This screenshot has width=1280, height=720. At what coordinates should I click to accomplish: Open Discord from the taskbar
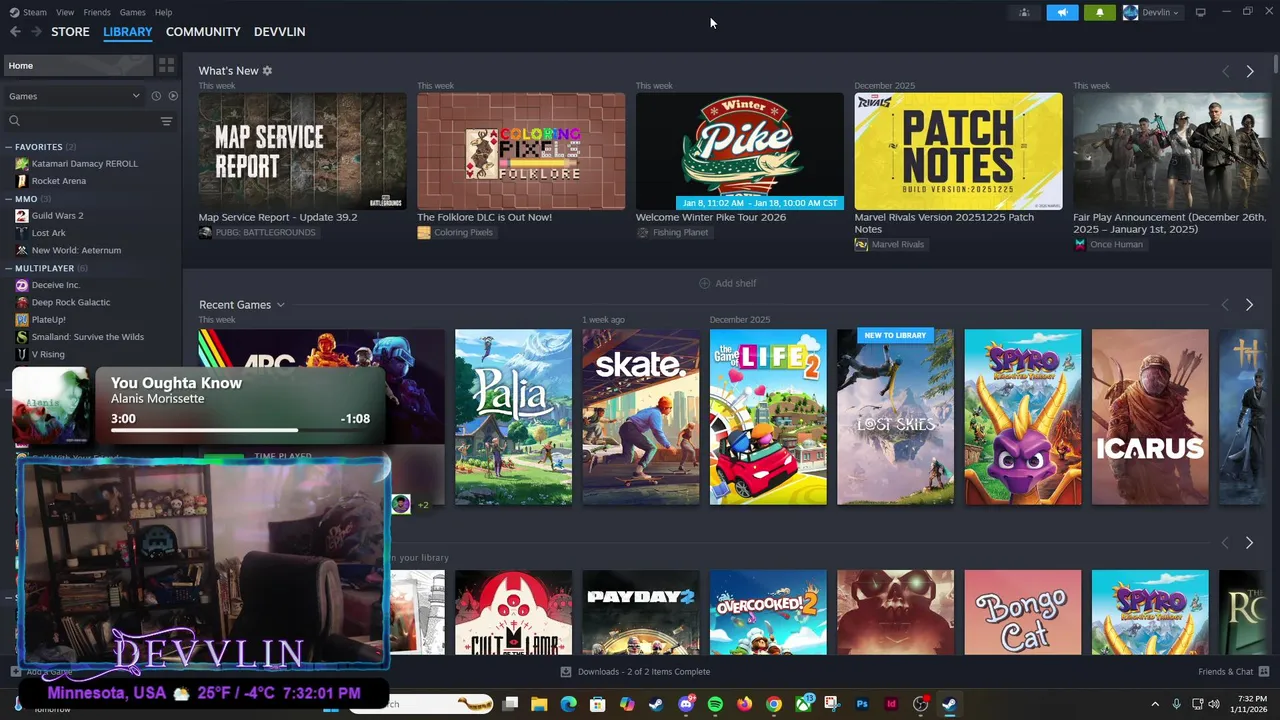pyautogui.click(x=686, y=705)
